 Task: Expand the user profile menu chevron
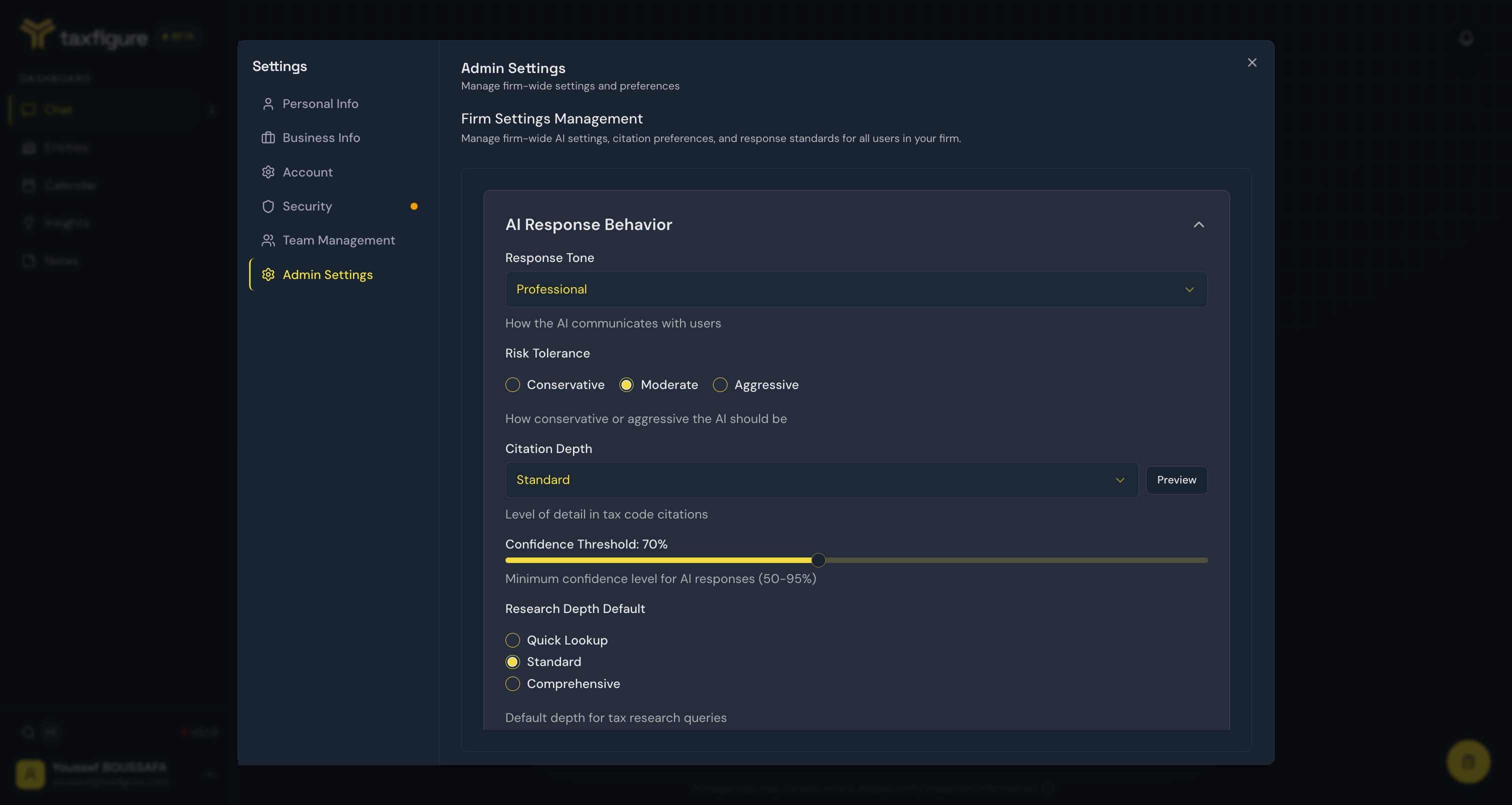(209, 774)
